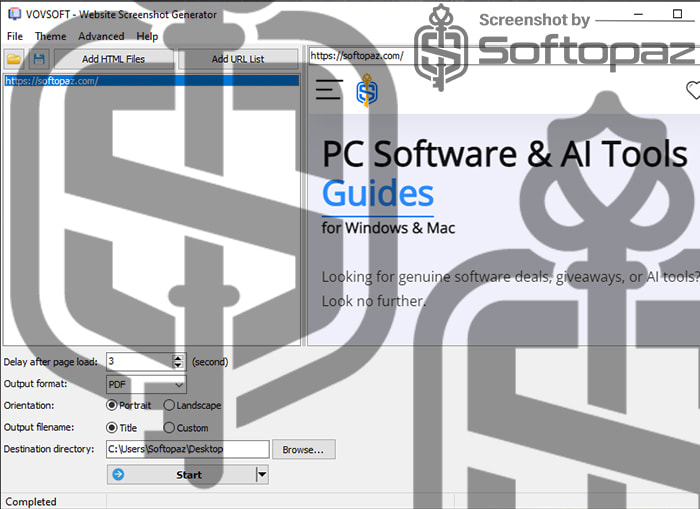Click the Start button
Image resolution: width=700 pixels, height=509 pixels.
pyautogui.click(x=181, y=475)
